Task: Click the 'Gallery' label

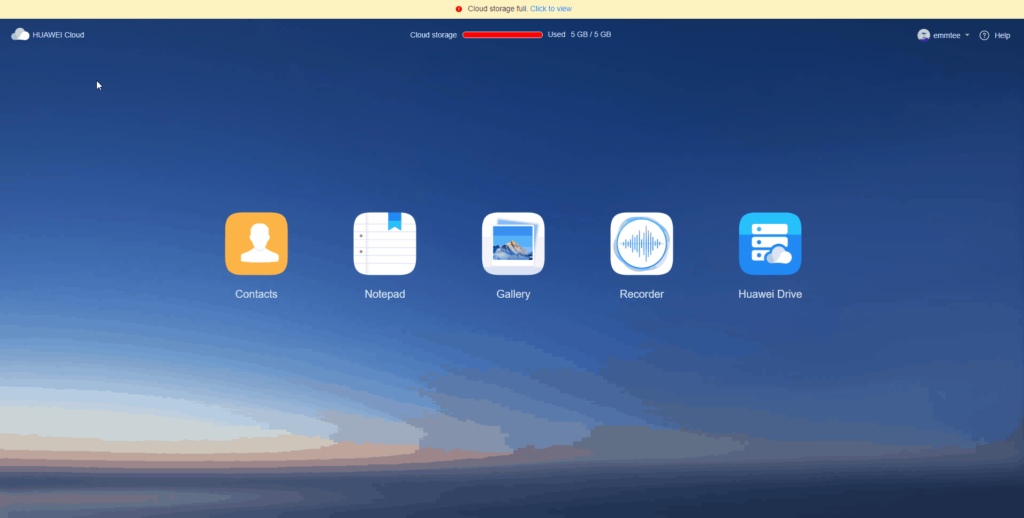Action: [513, 294]
